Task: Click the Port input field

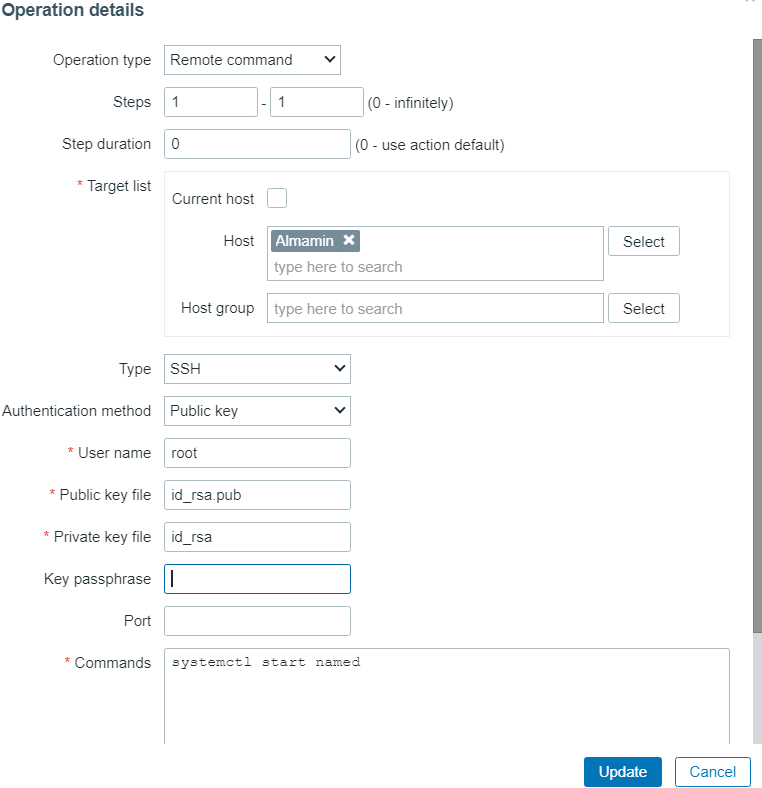Action: coord(257,621)
